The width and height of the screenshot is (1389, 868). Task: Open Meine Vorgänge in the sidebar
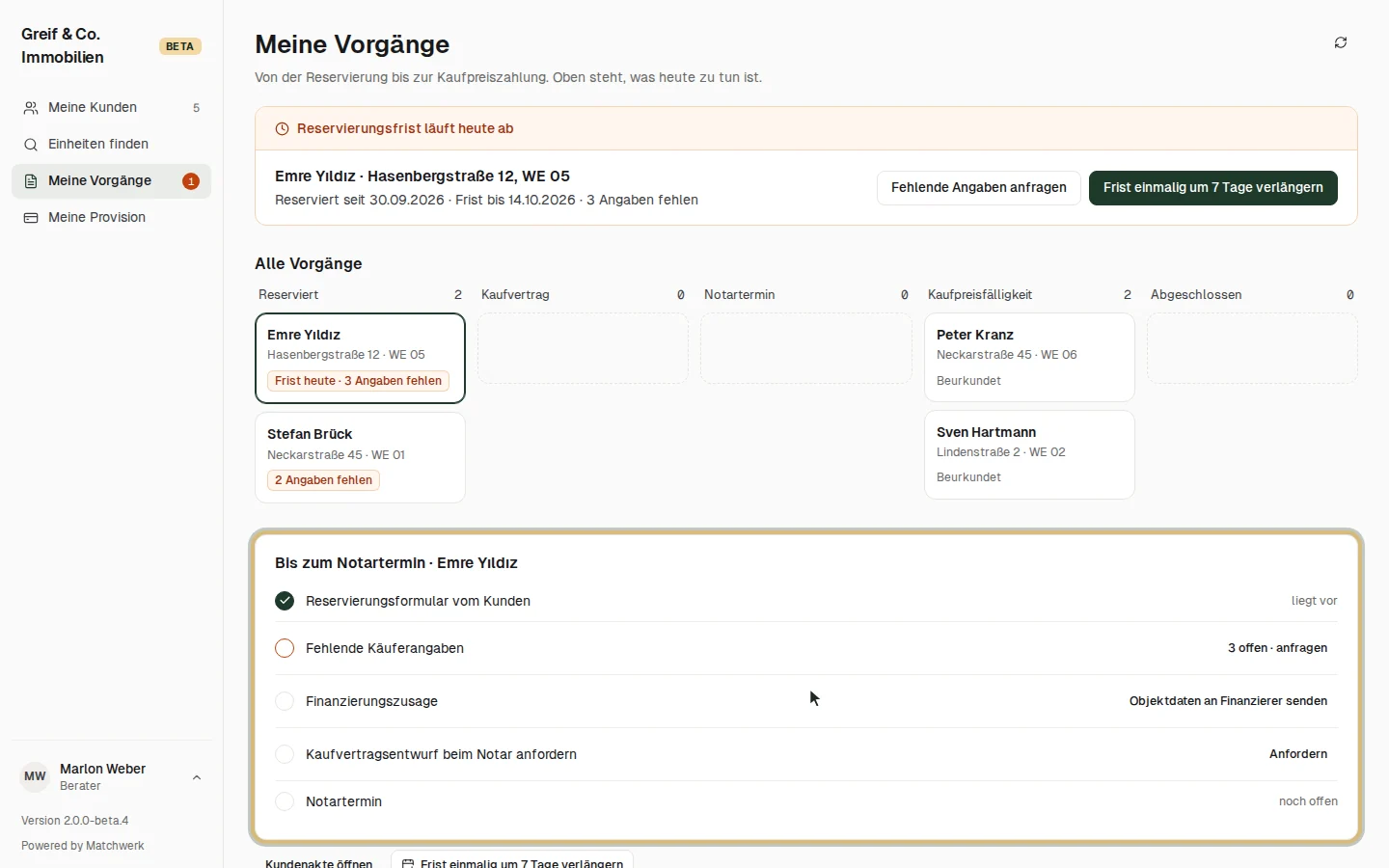(111, 181)
